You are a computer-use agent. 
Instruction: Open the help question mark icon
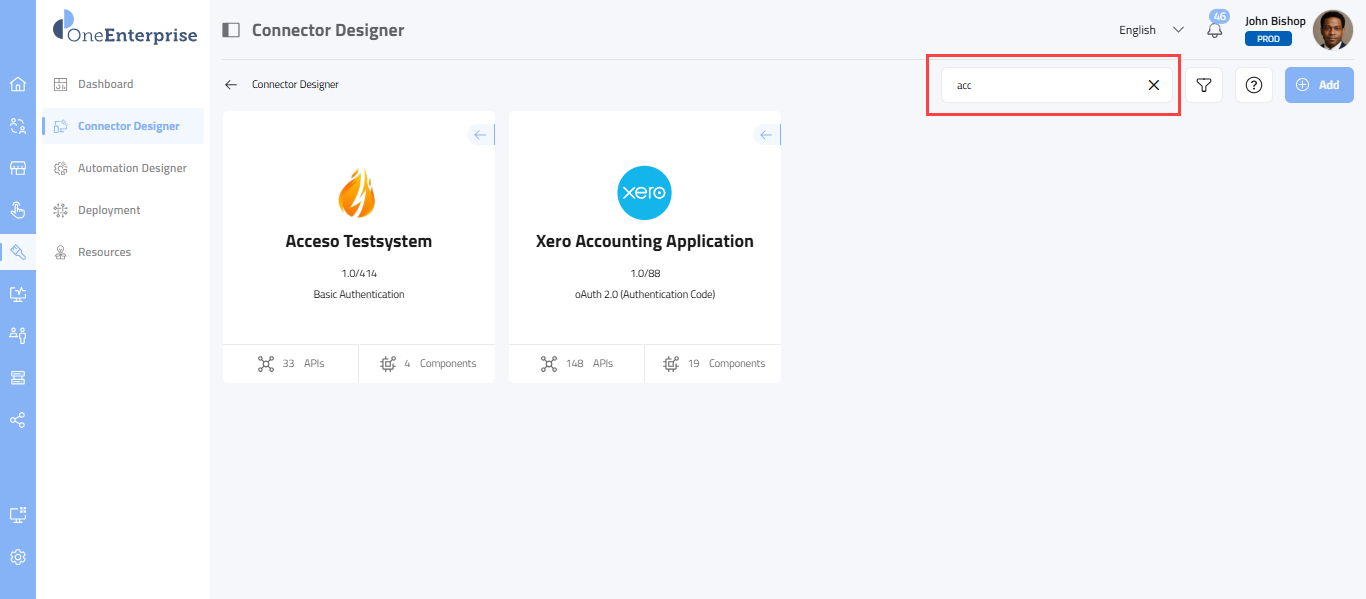[1254, 85]
